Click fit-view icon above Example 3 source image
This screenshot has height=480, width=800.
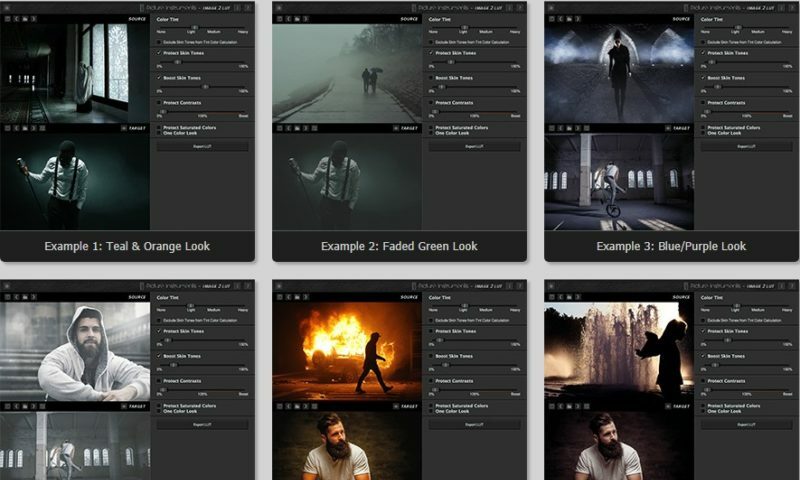(x=552, y=19)
